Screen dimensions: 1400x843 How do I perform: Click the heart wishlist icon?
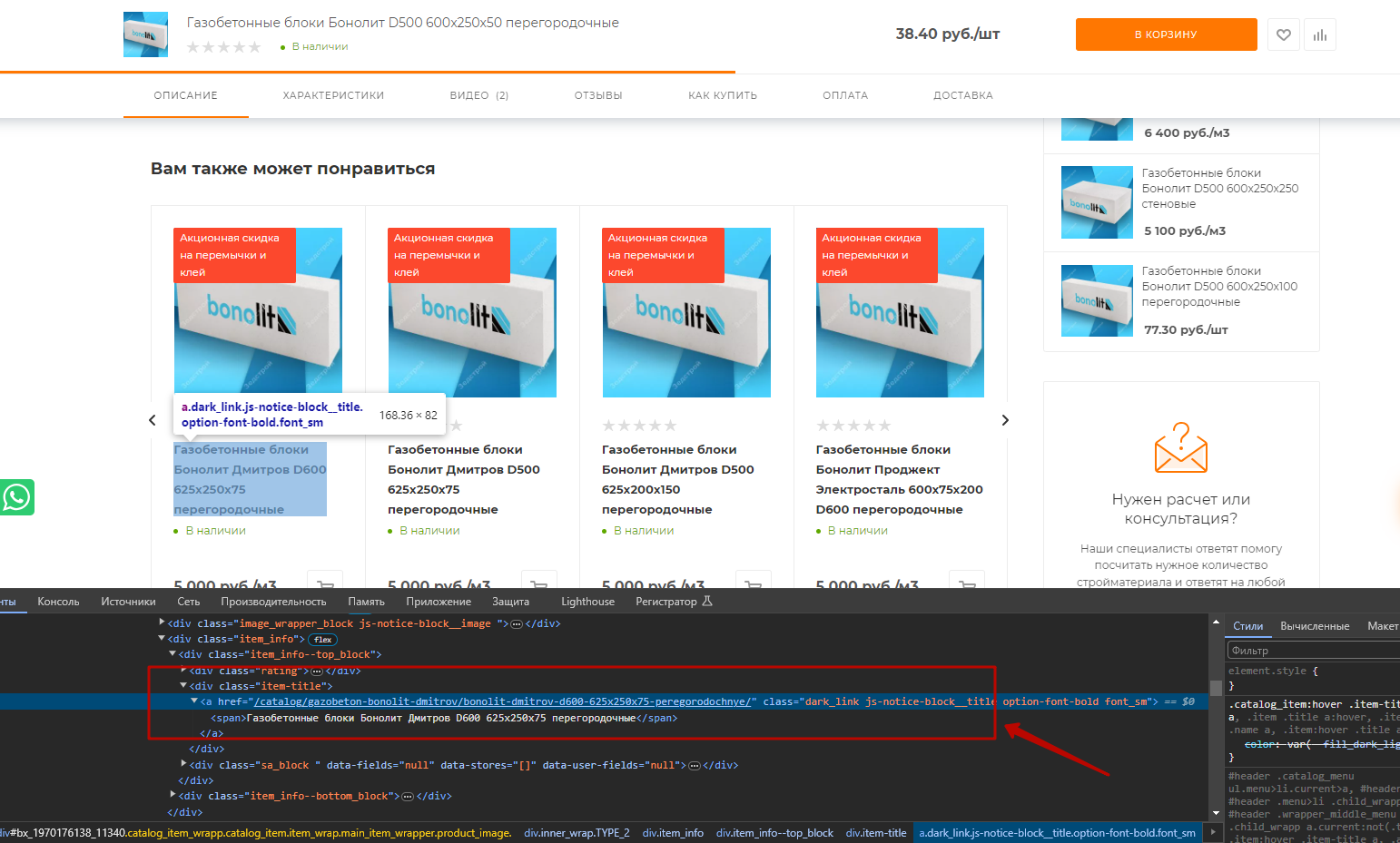coord(1283,34)
